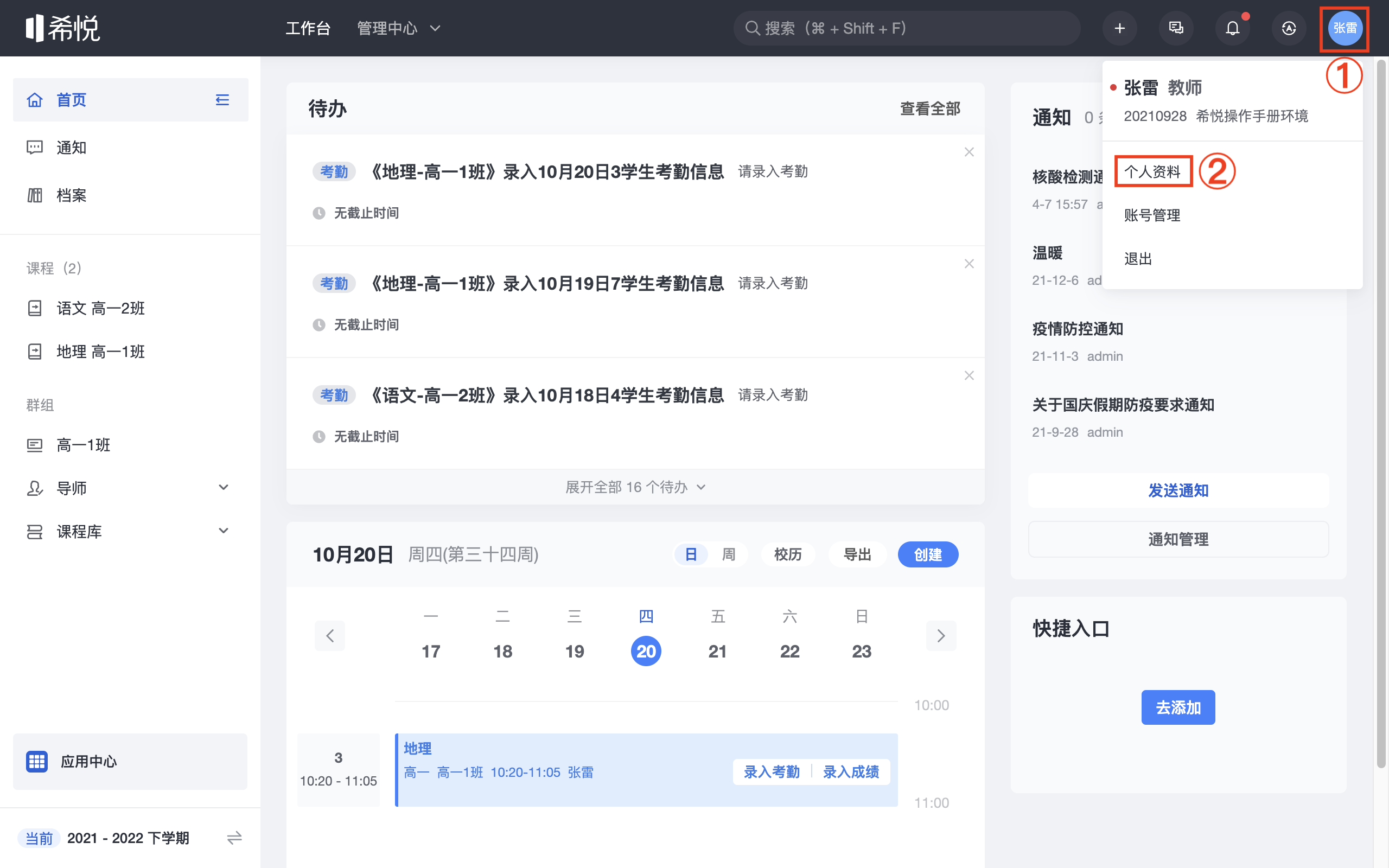Screen dimensions: 1389x868
Task: Open the messages chat icon in header
Action: point(1175,28)
